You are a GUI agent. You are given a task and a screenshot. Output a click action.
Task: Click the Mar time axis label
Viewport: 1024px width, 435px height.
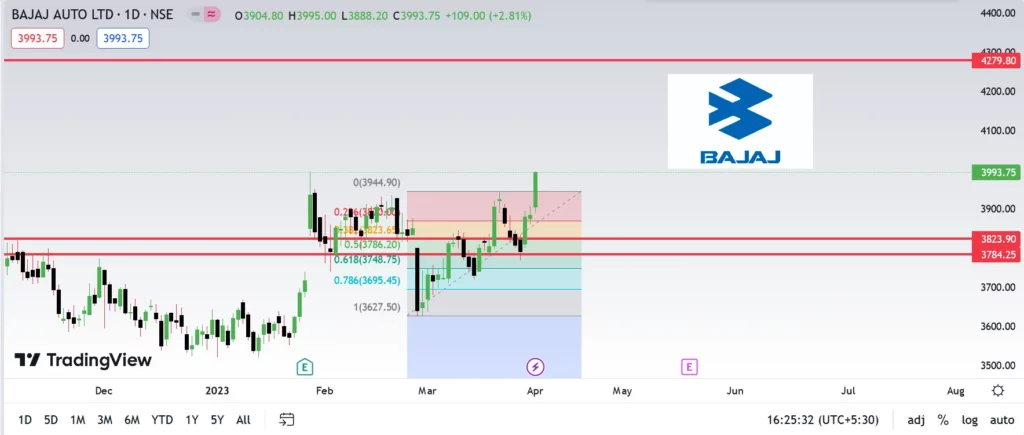coord(427,391)
